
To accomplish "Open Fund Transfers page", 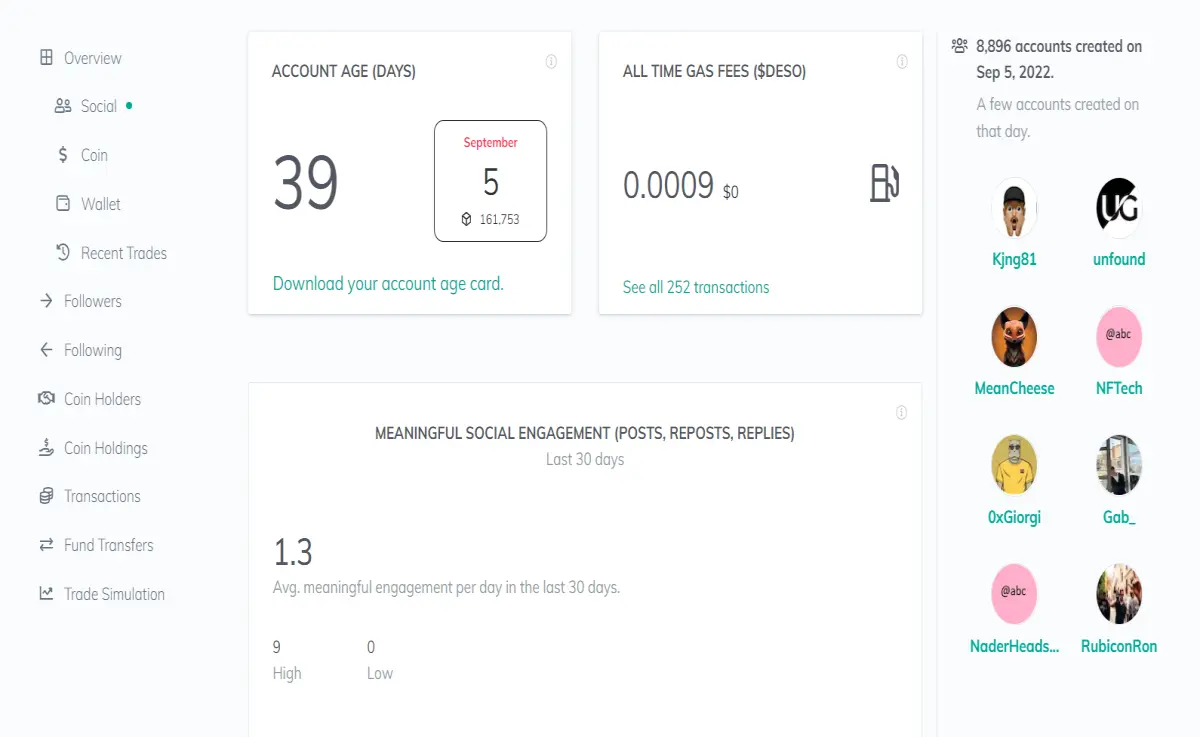I will (109, 545).
